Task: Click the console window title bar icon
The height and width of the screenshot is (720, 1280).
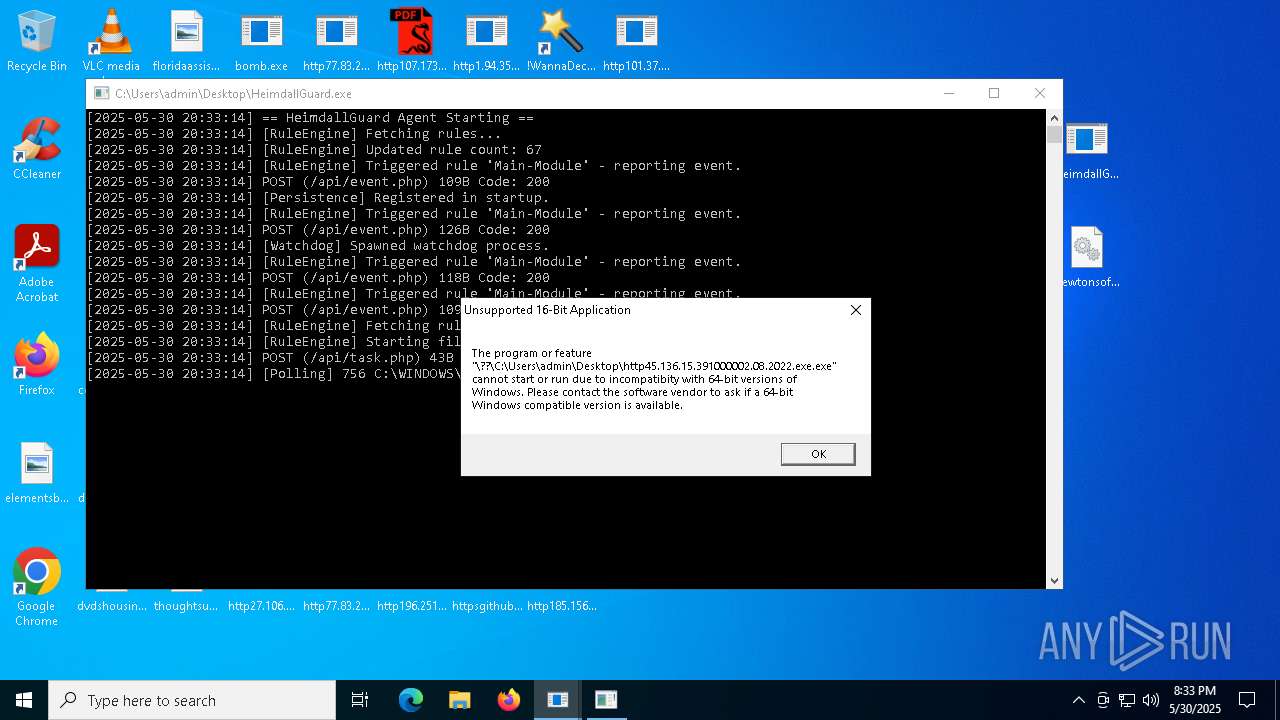Action: tap(101, 93)
